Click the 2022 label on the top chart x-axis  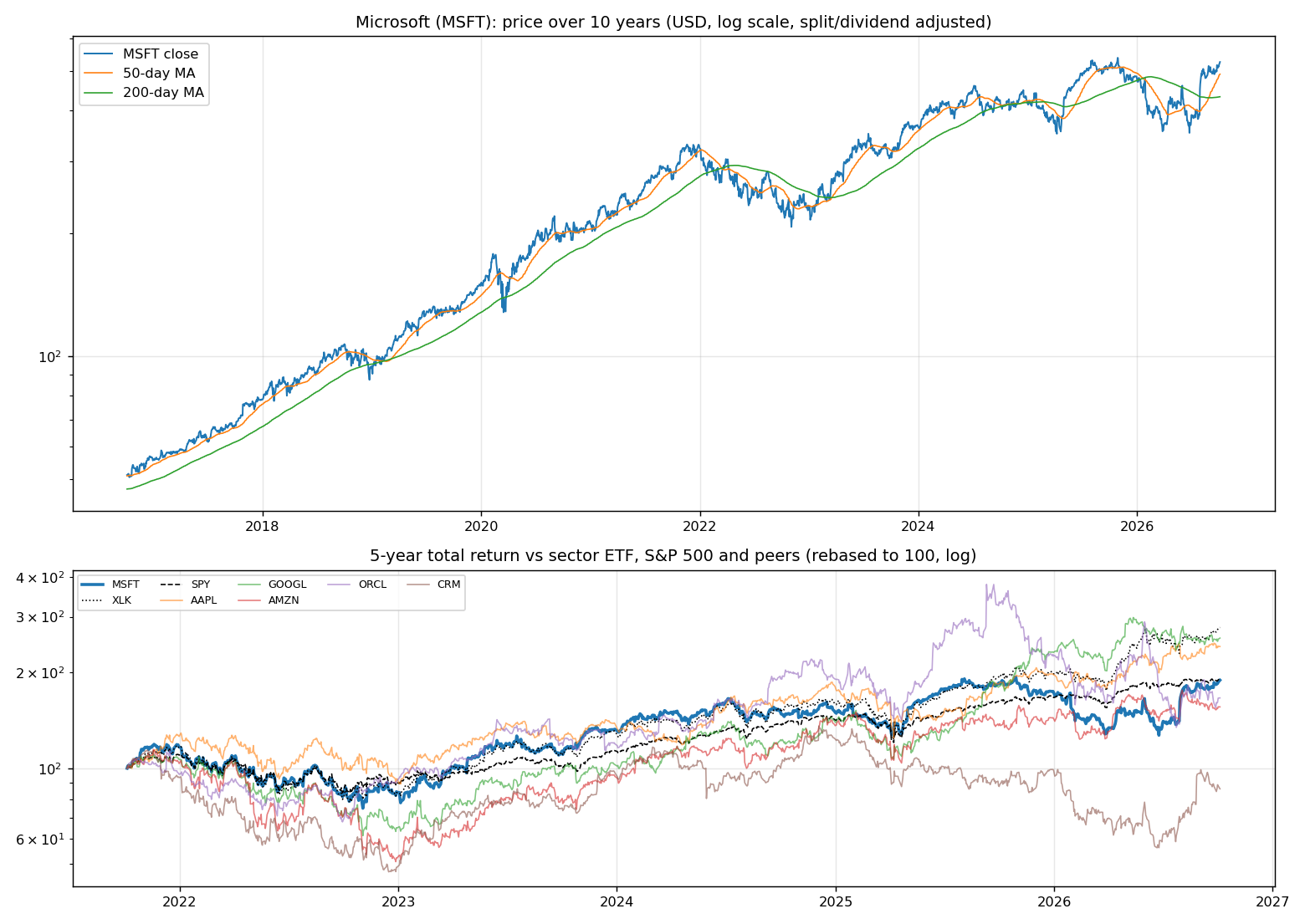pos(700,526)
